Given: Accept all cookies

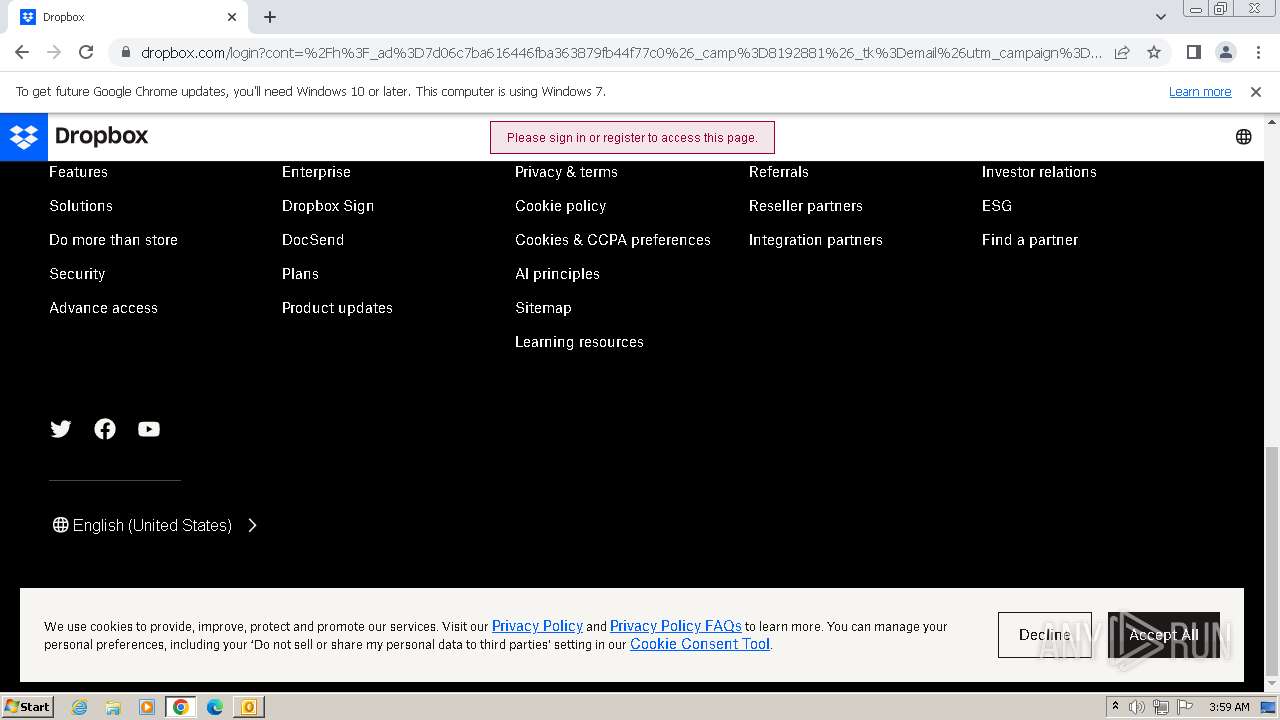Looking at the screenshot, I should (1164, 635).
